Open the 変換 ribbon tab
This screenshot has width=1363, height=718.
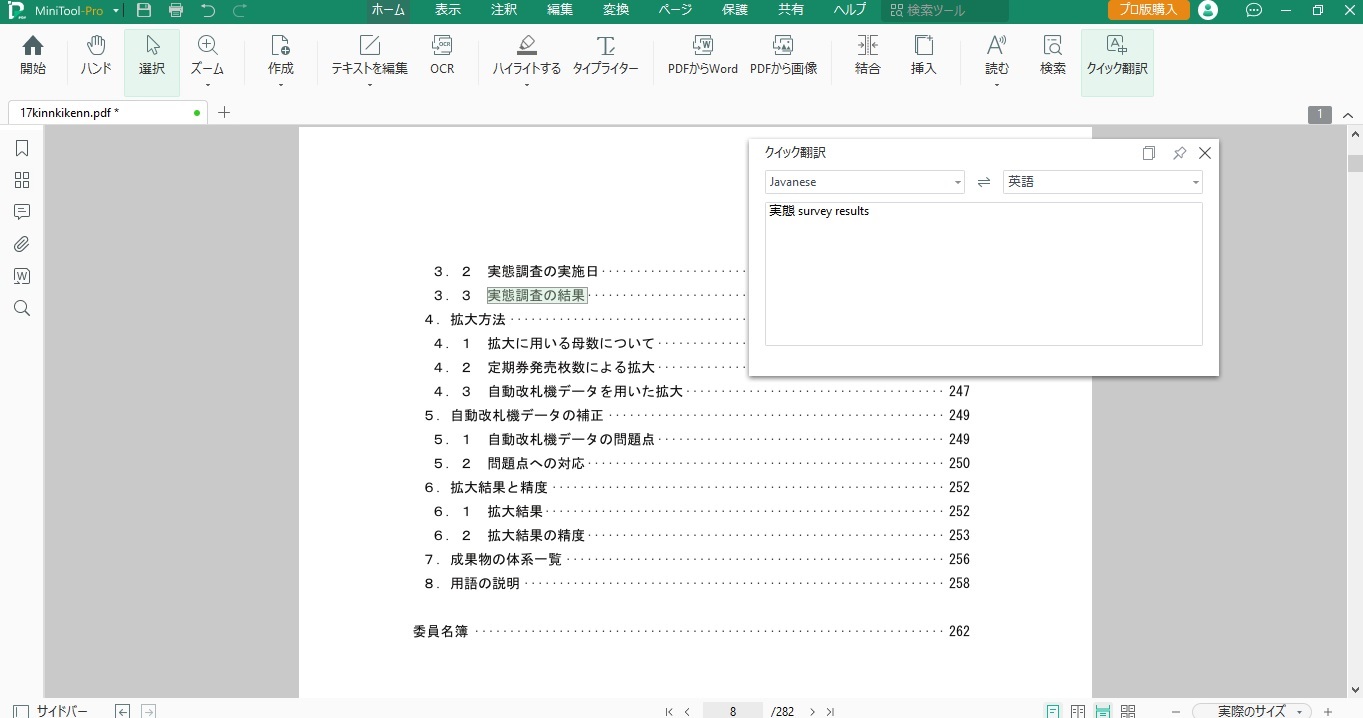coord(616,10)
